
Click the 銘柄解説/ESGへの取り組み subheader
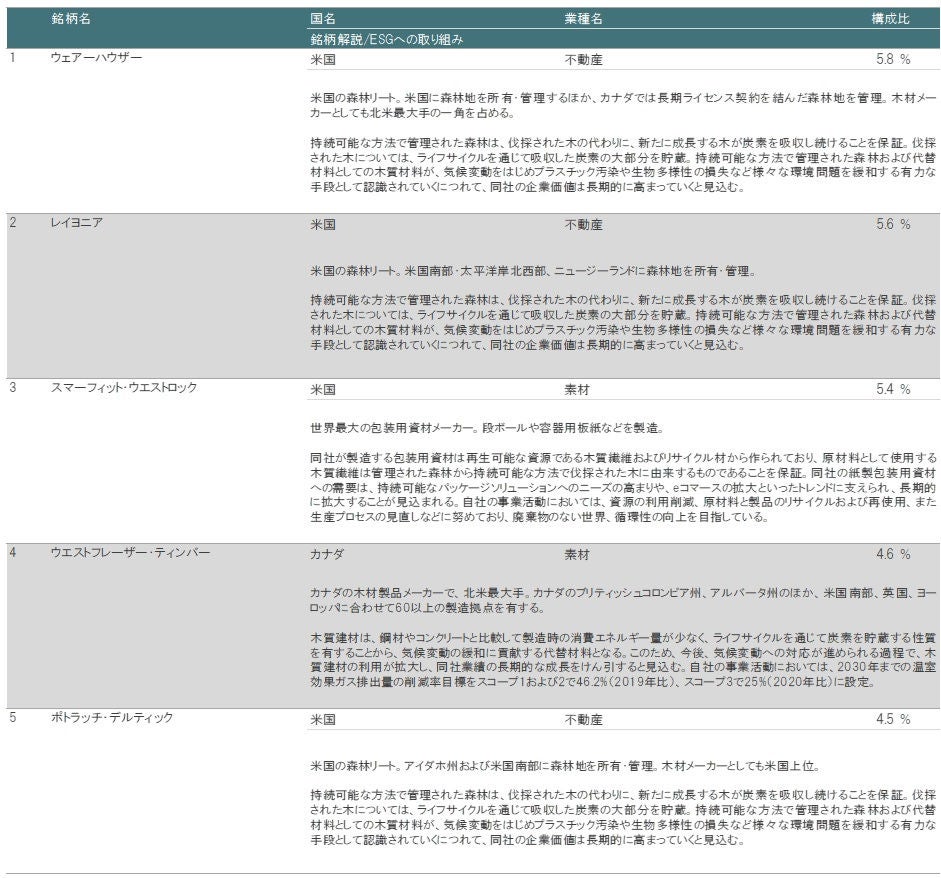387,39
